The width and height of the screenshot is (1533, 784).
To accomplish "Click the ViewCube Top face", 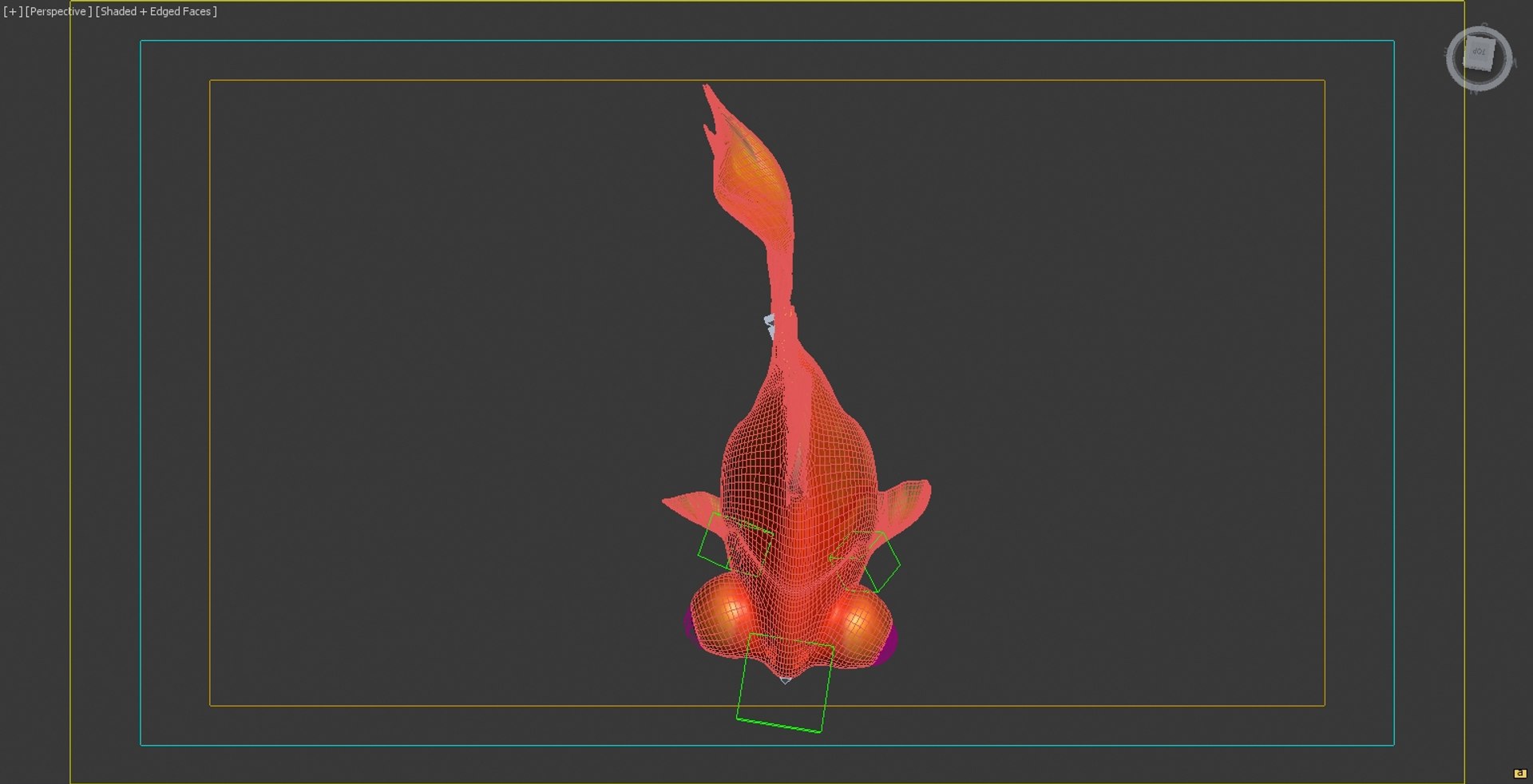I will click(x=1479, y=53).
